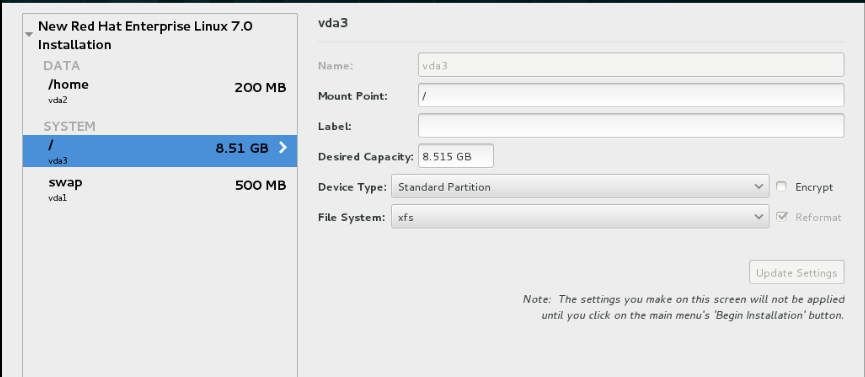Click the vda3 heading in details pane
The image size is (865, 377).
[333, 23]
